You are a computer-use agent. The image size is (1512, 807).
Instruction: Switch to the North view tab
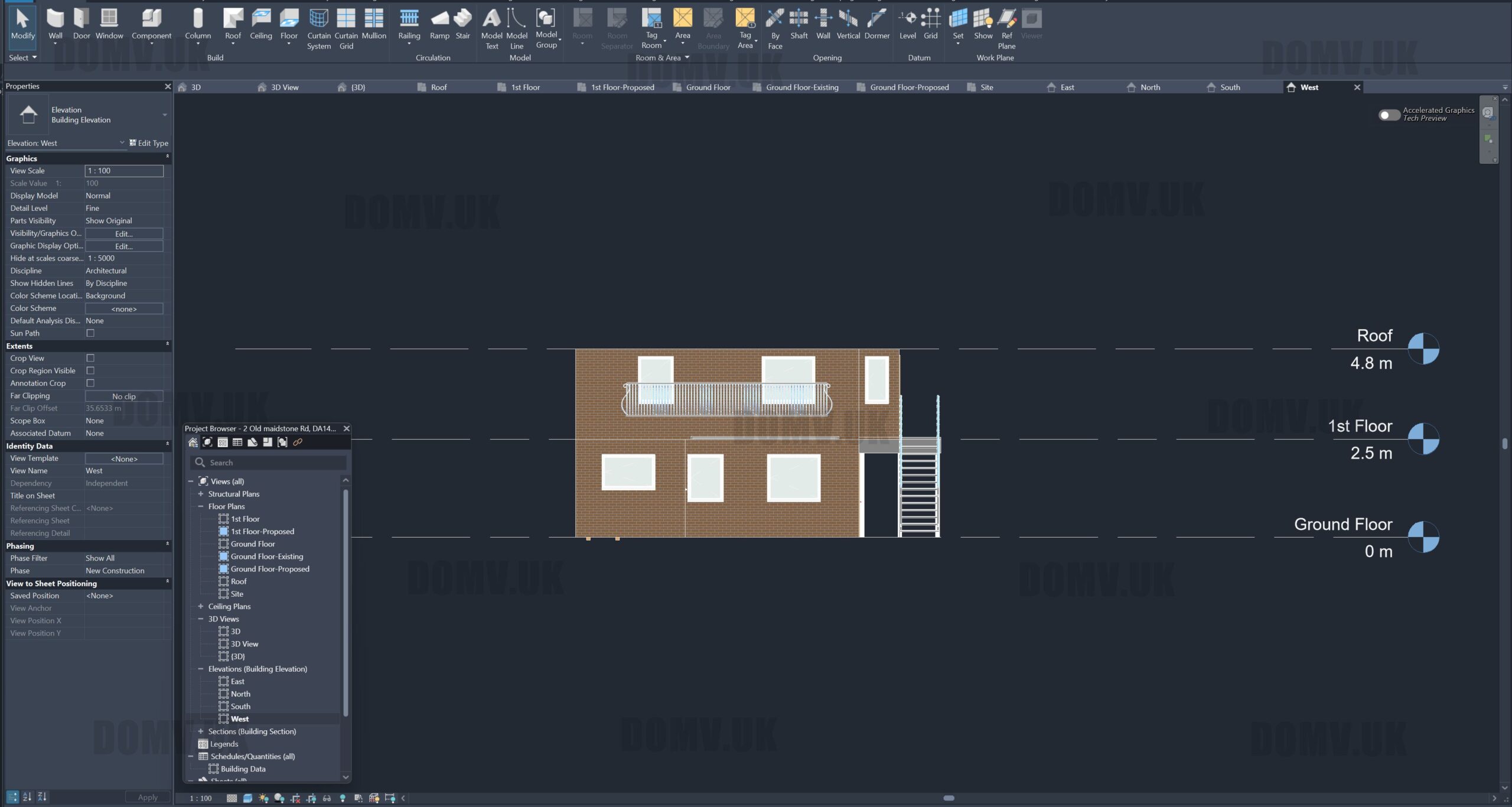pyautogui.click(x=1149, y=87)
